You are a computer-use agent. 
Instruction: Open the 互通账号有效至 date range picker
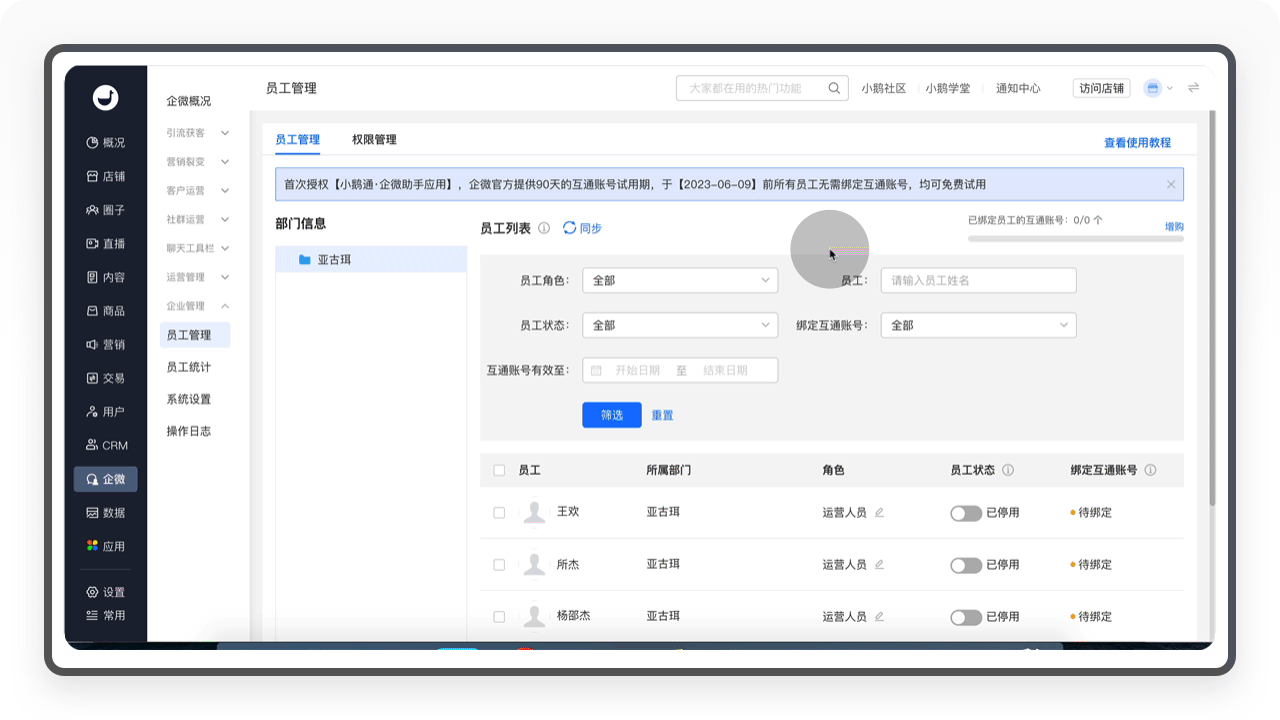coord(680,370)
